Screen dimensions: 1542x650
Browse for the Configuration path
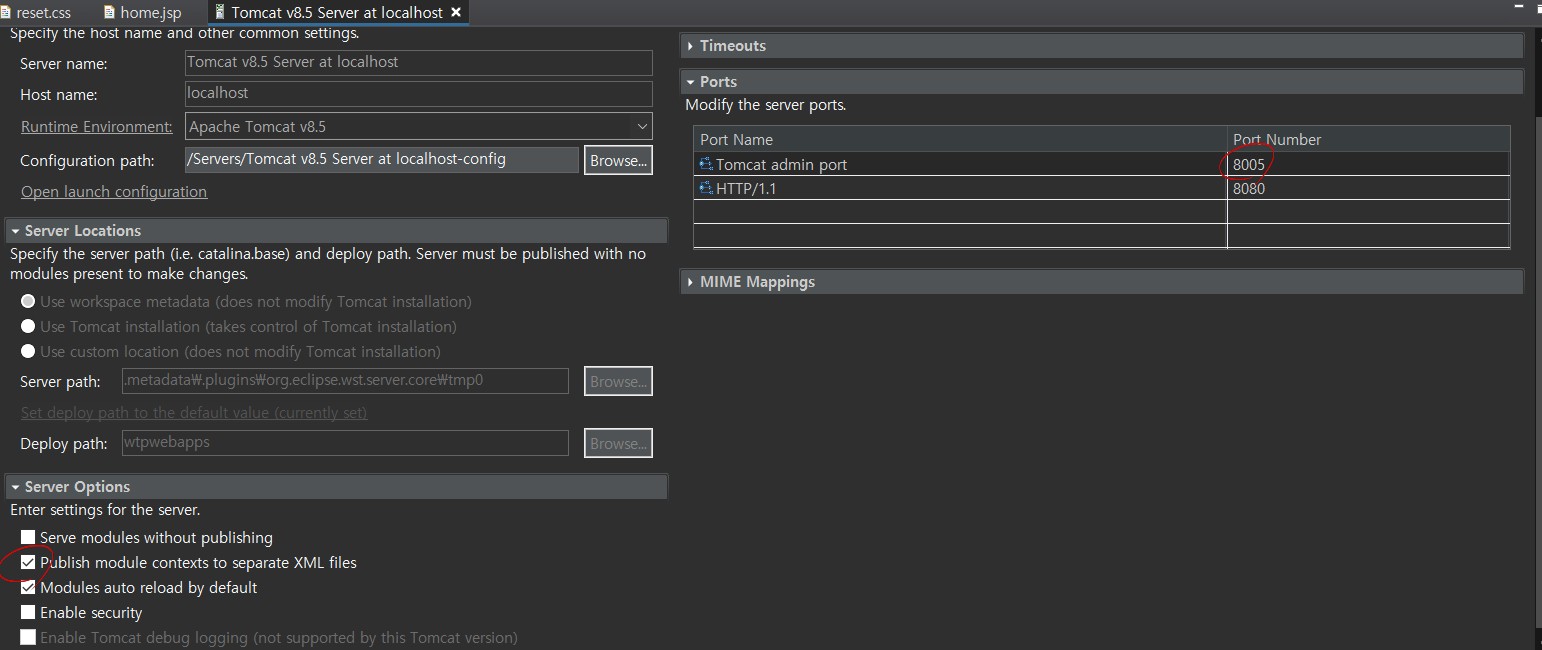tap(618, 160)
